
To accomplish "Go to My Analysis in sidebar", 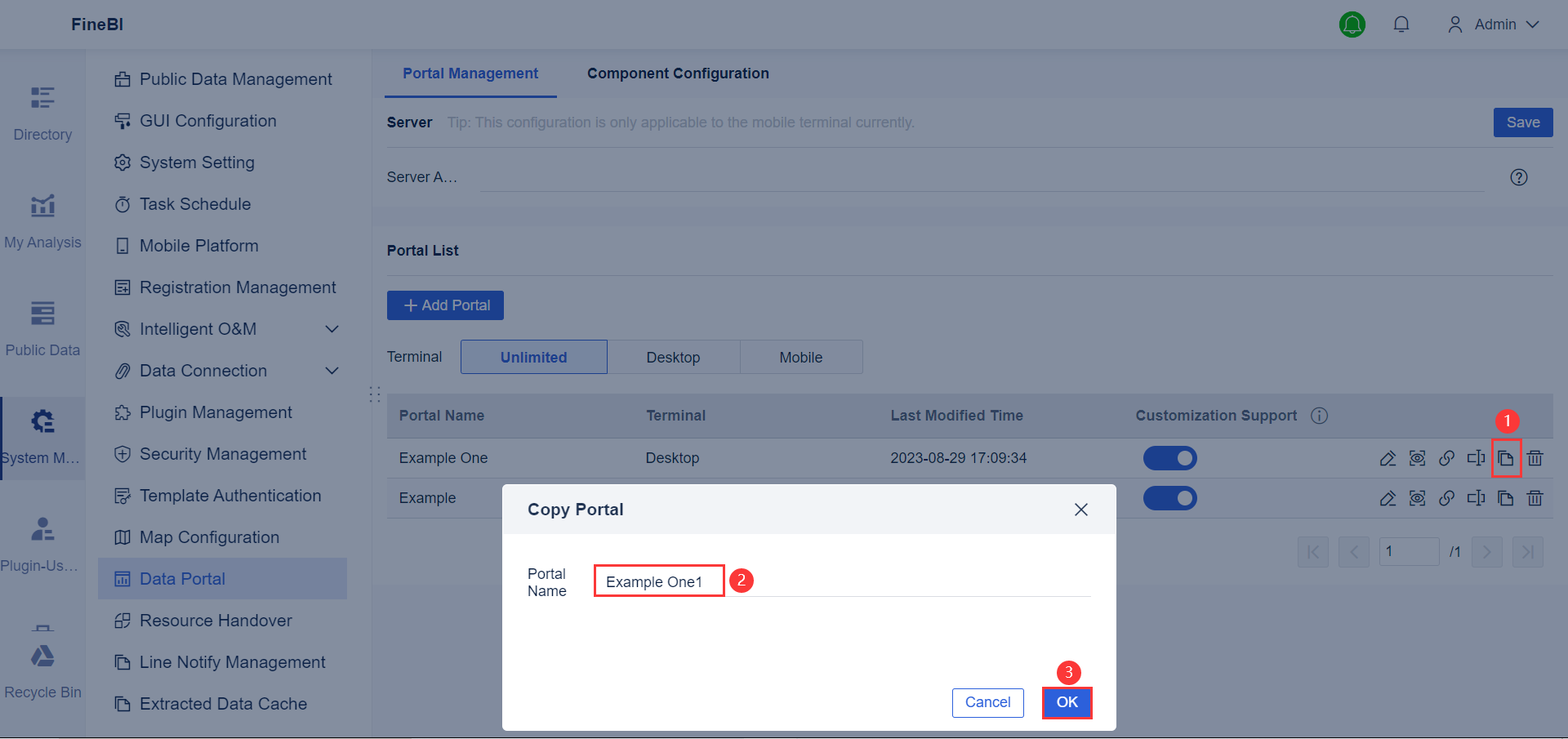I will click(x=42, y=221).
